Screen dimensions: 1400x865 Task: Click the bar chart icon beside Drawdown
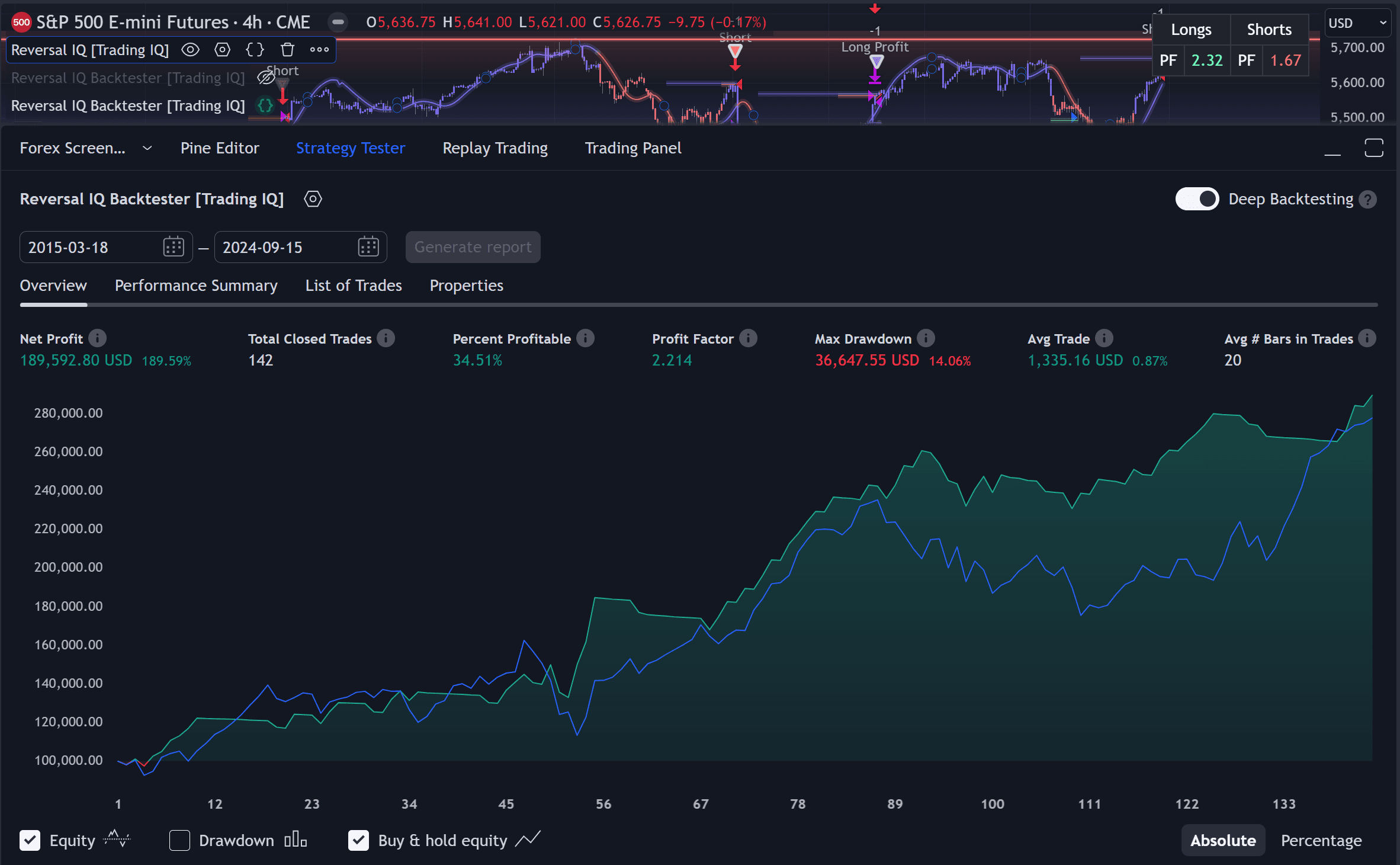[x=296, y=840]
